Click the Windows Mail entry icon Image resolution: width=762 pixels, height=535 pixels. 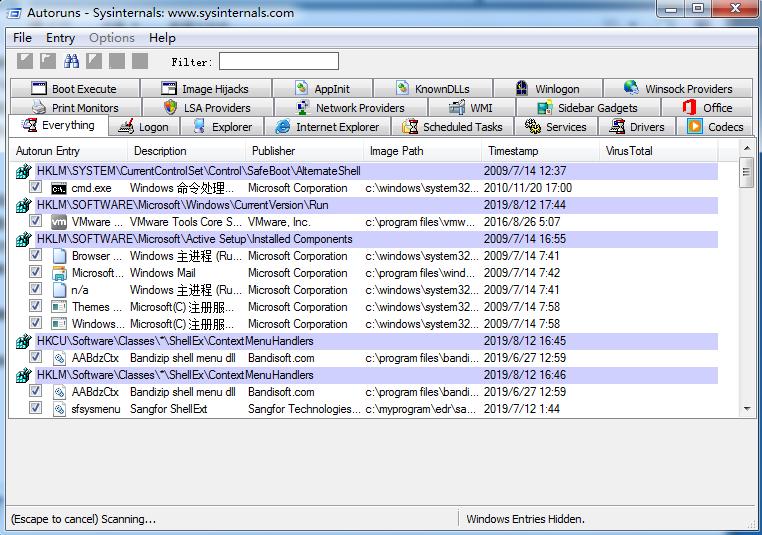pyautogui.click(x=59, y=273)
